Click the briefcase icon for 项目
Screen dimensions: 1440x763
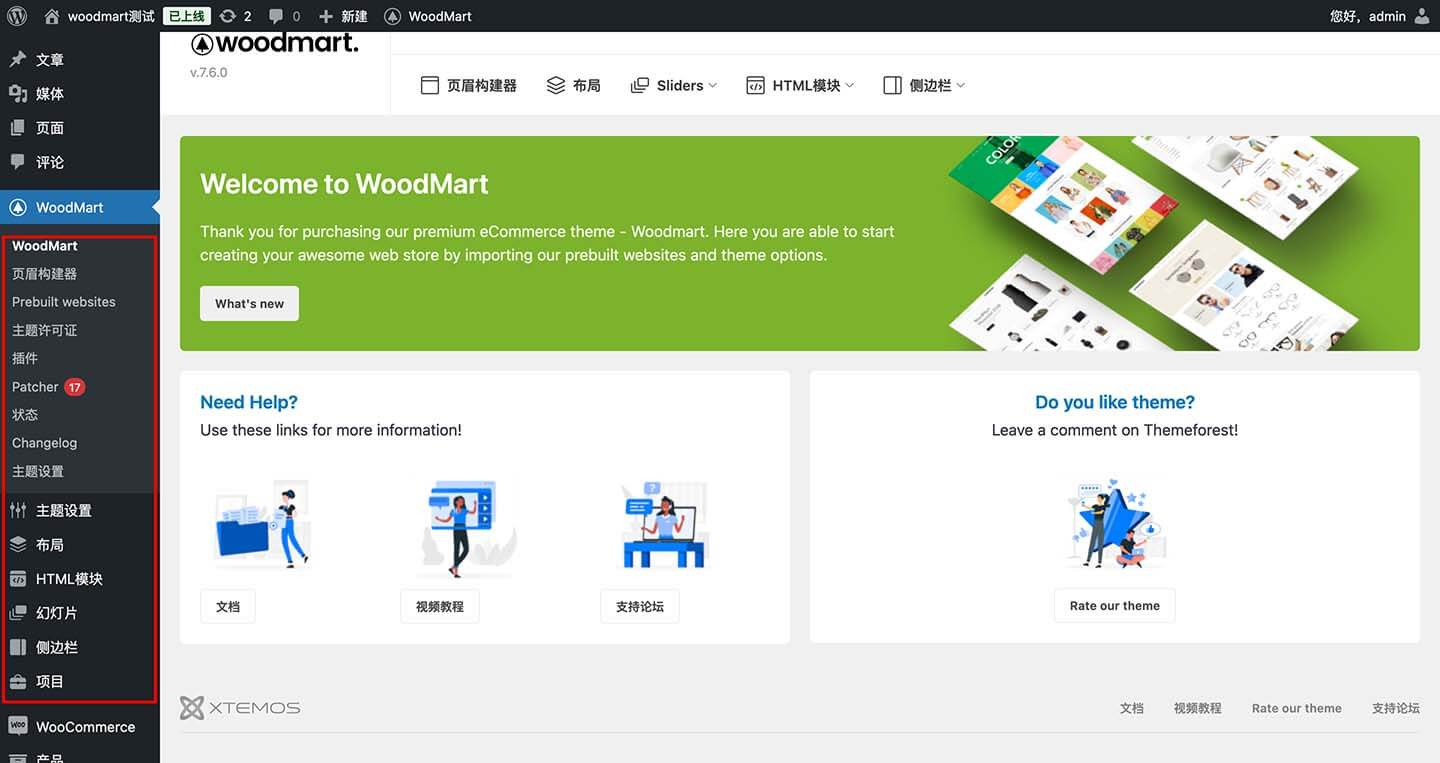click(18, 682)
